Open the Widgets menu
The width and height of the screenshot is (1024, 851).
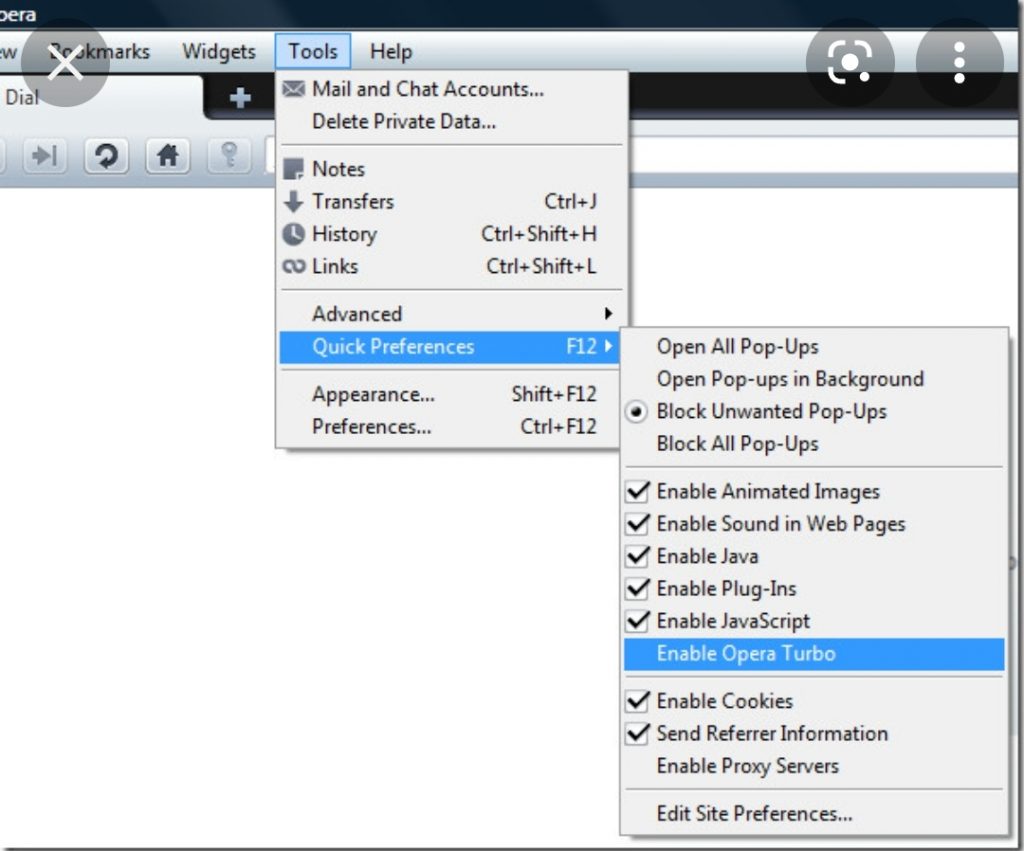(x=219, y=52)
